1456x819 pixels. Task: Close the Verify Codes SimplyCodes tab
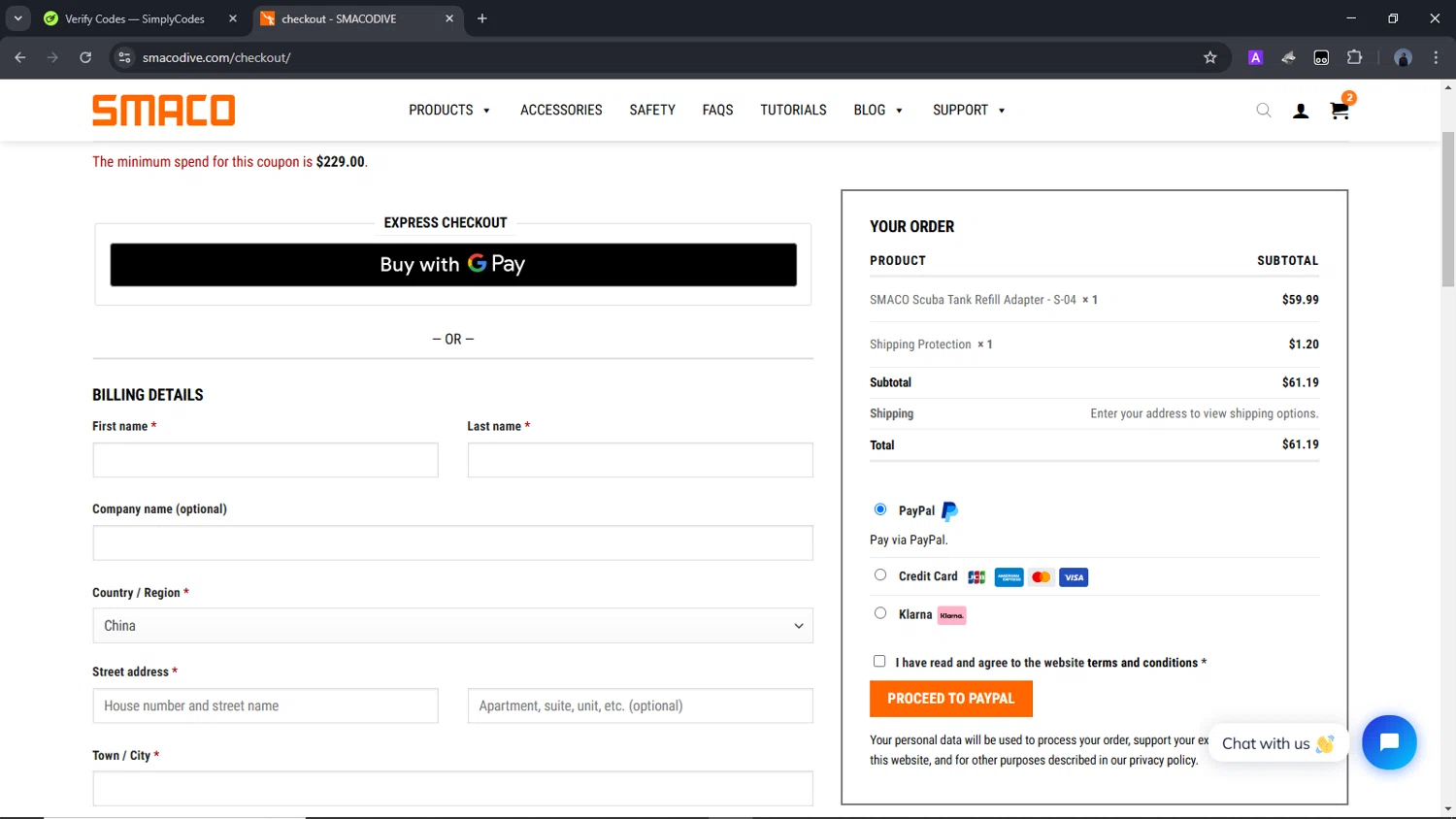click(x=233, y=18)
